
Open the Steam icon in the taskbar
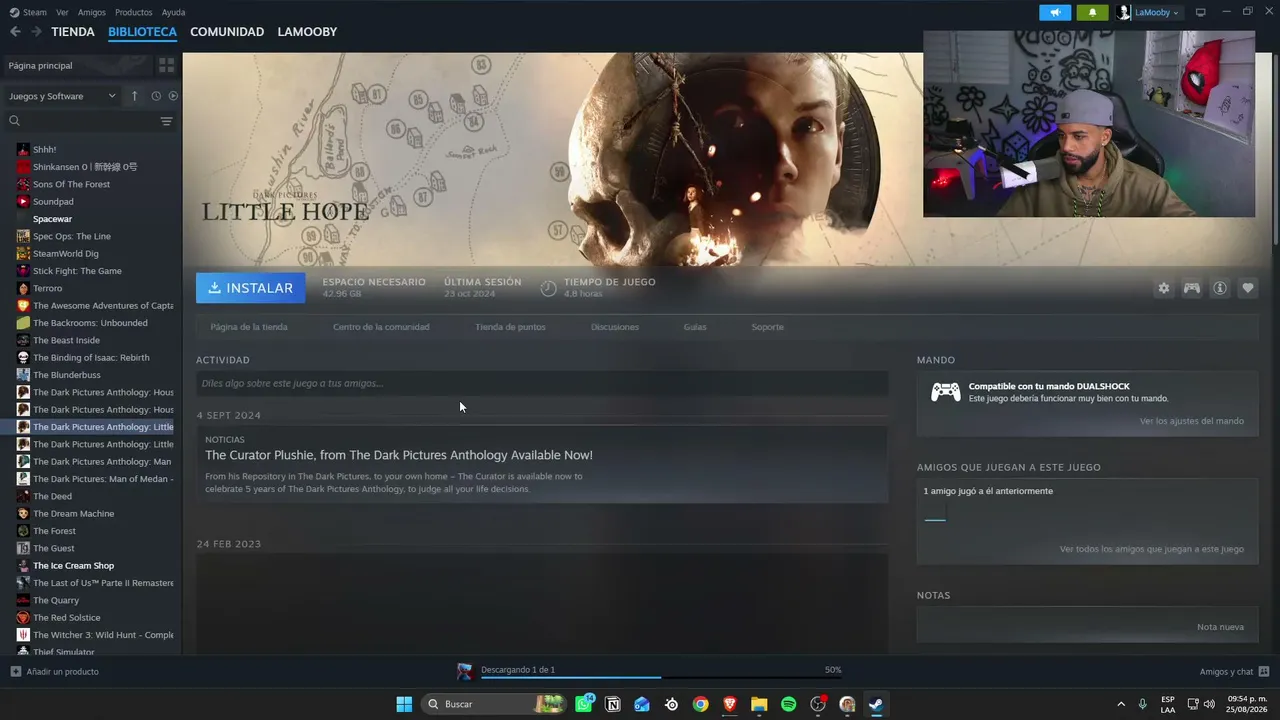(x=875, y=704)
